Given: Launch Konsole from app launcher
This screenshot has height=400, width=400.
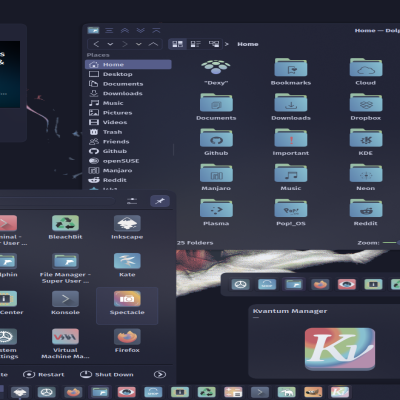Looking at the screenshot, I should tap(65, 303).
